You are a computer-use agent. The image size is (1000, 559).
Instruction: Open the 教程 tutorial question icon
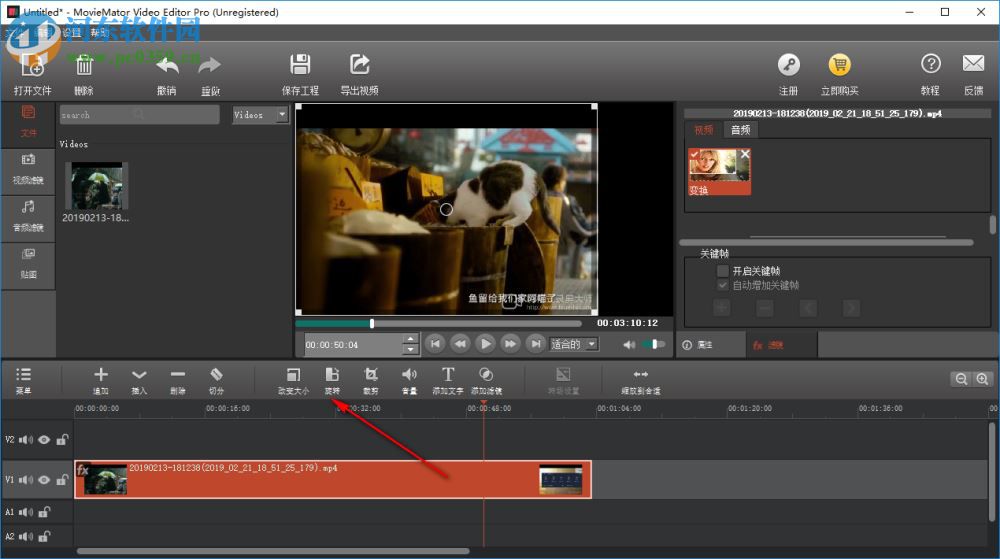tap(930, 64)
